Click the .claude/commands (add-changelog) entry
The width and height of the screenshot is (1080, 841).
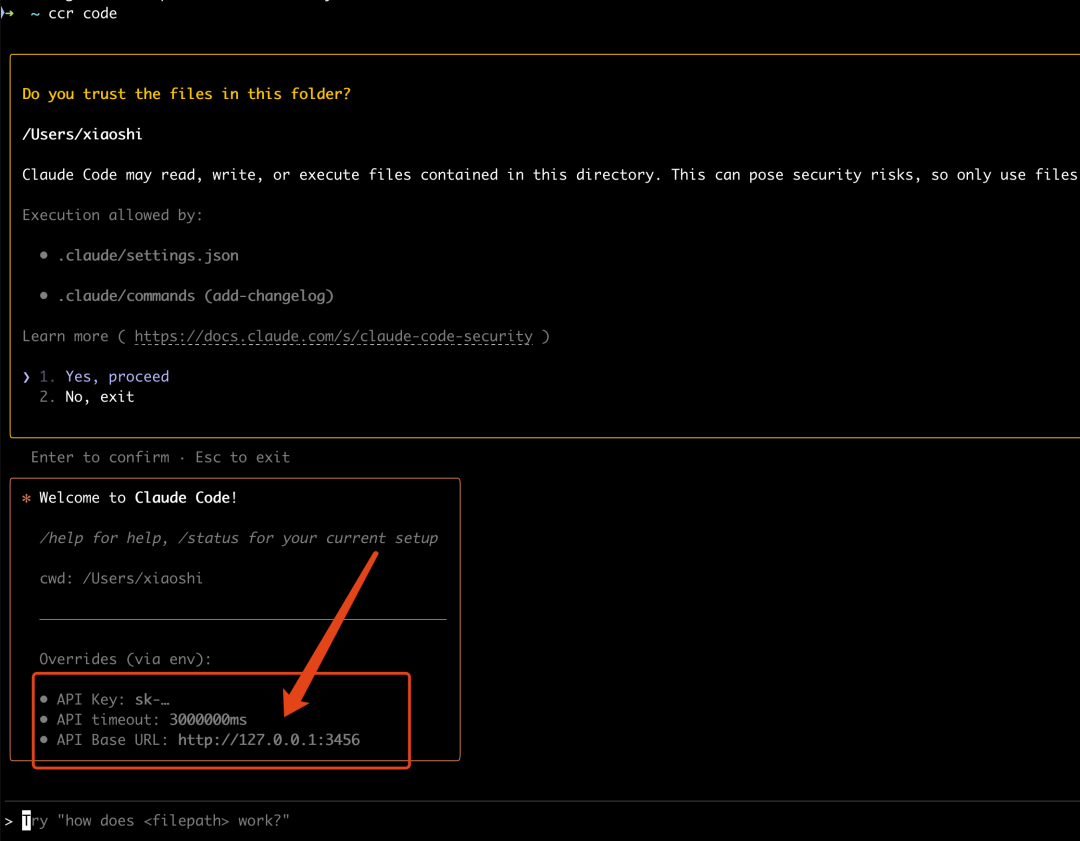point(196,296)
